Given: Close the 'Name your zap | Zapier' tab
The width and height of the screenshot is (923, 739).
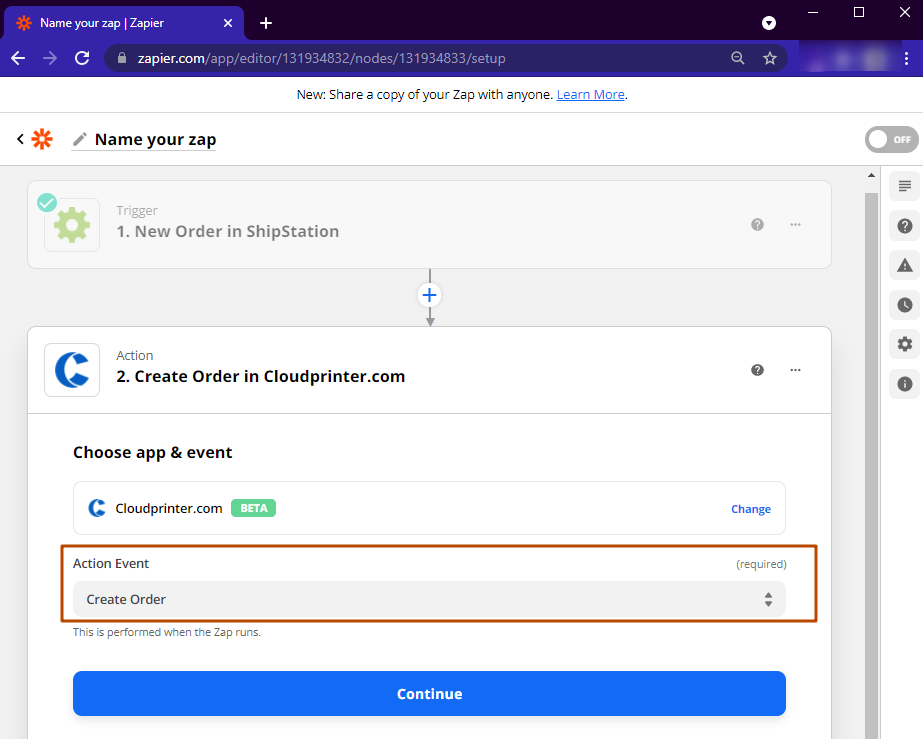Looking at the screenshot, I should tap(228, 23).
